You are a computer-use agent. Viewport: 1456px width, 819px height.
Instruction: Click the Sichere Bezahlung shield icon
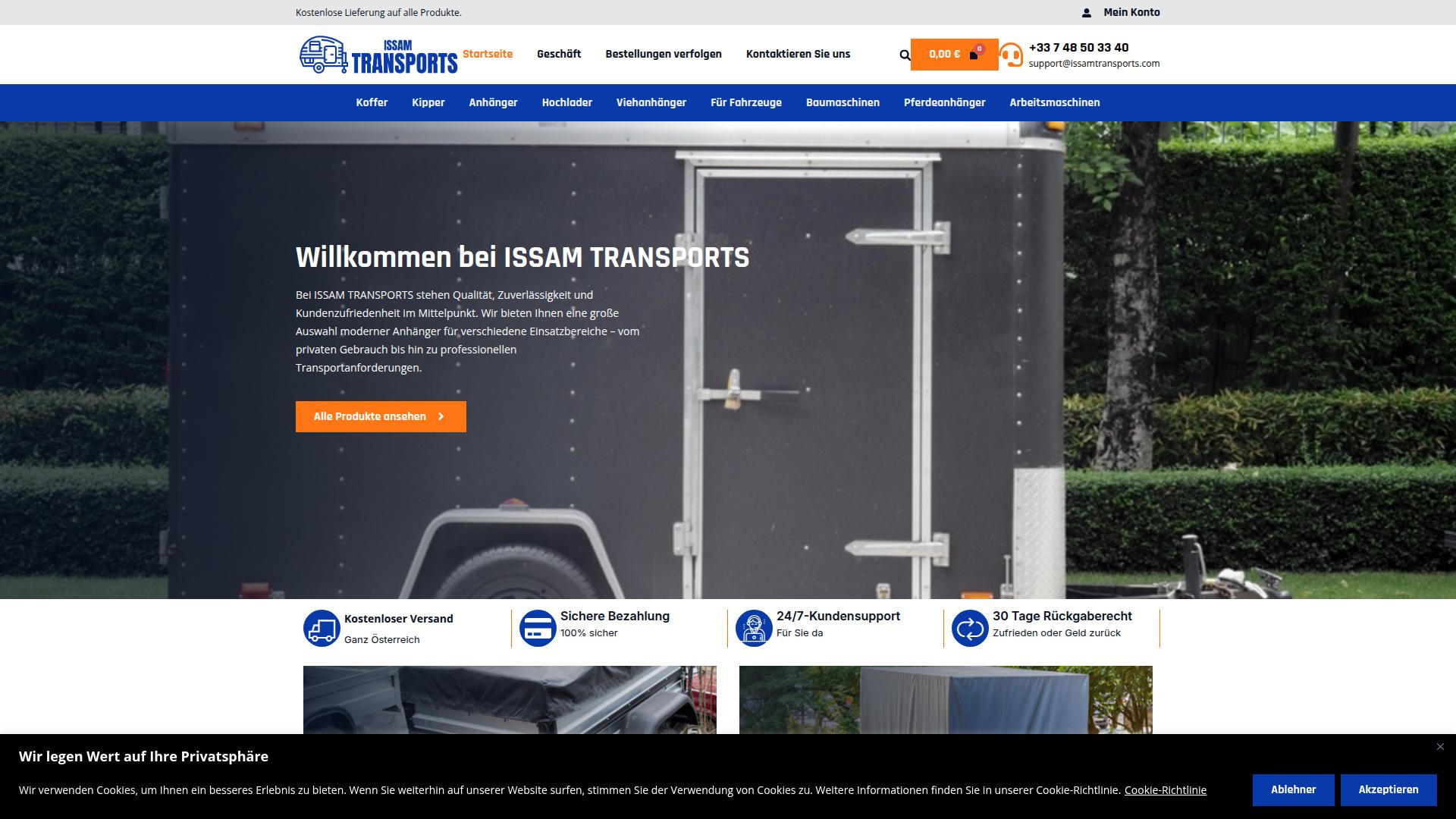coord(537,628)
